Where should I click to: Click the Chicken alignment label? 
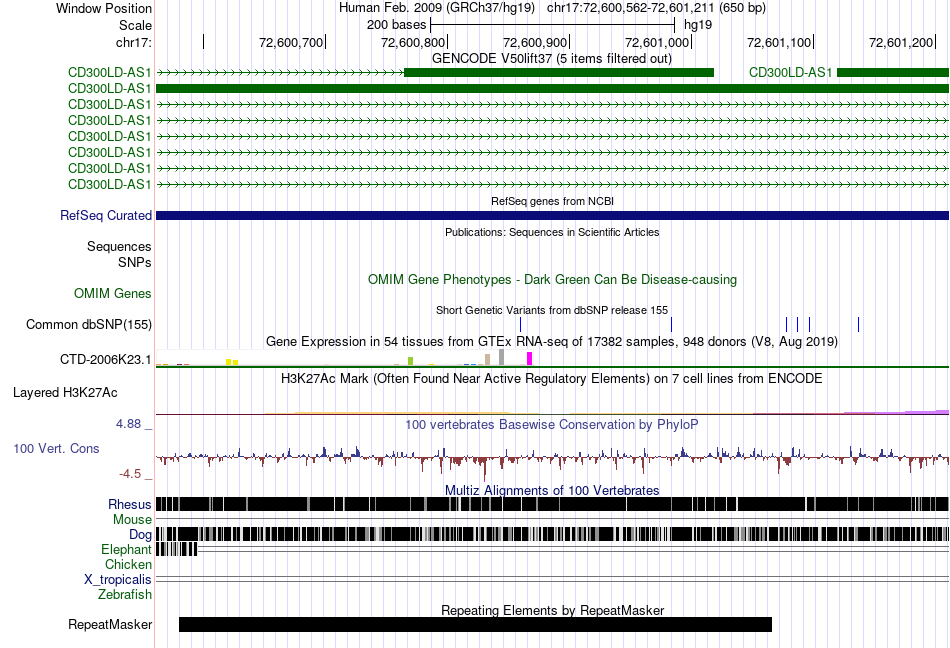[128, 564]
